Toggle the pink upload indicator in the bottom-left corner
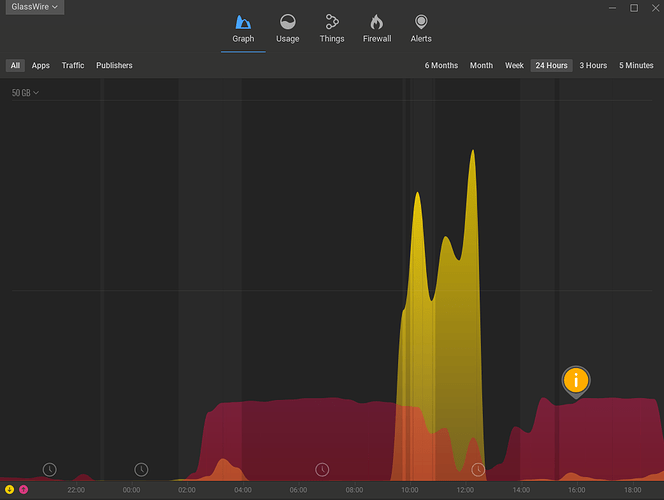Screen dimensions: 664x500 pos(23,490)
